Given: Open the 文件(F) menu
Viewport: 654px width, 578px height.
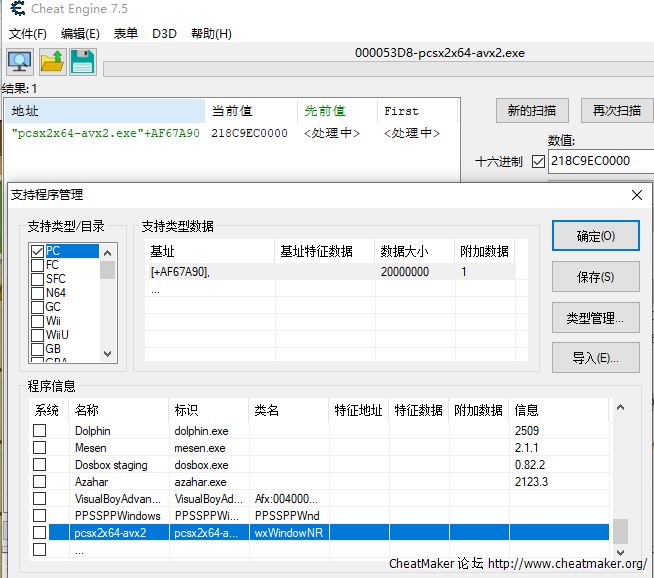Looking at the screenshot, I should (x=28, y=33).
